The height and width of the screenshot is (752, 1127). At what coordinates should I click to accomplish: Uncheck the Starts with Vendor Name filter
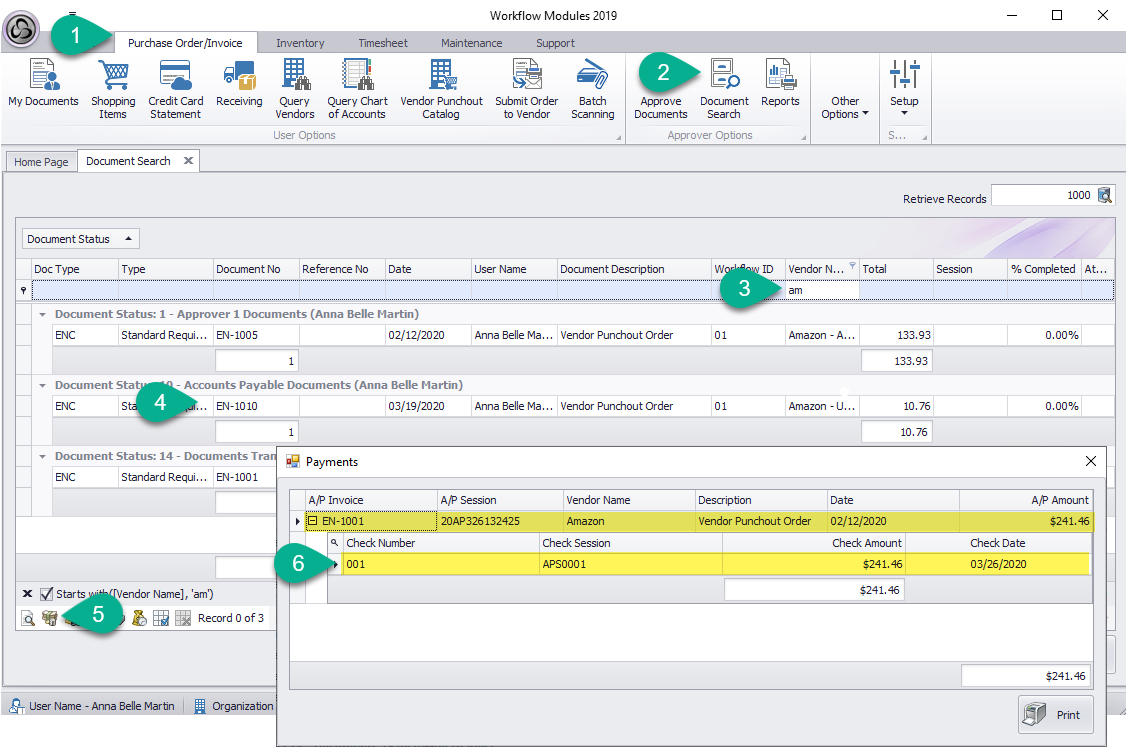click(46, 594)
